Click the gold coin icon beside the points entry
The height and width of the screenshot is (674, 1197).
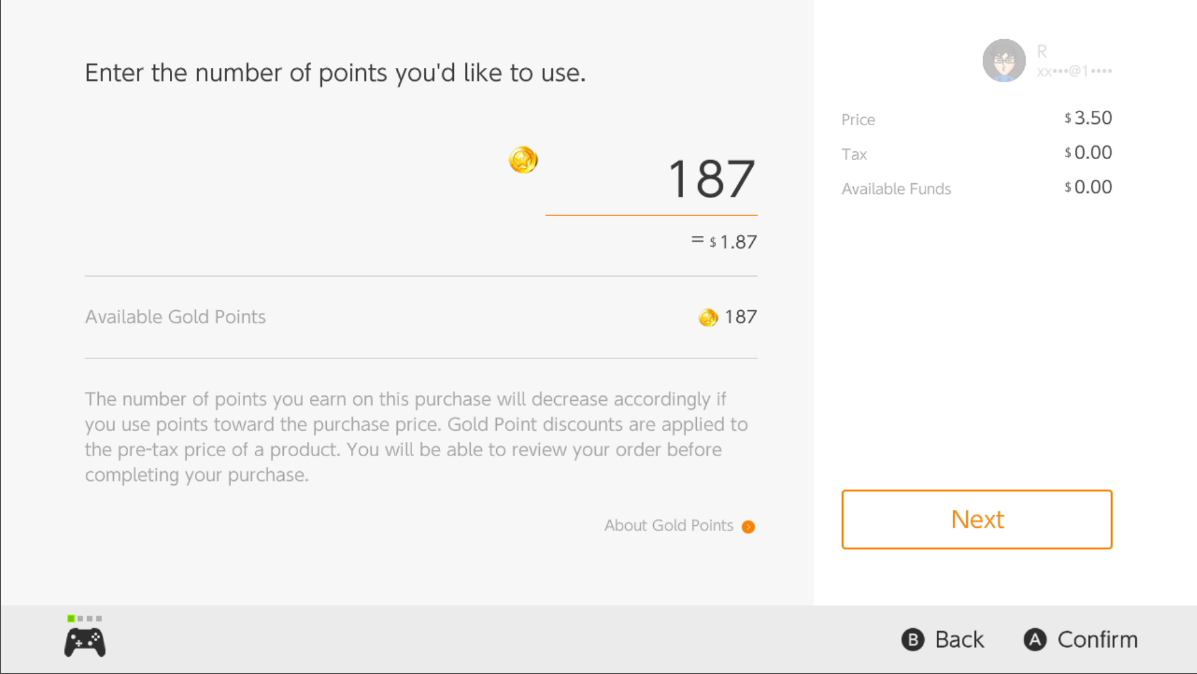point(523,159)
